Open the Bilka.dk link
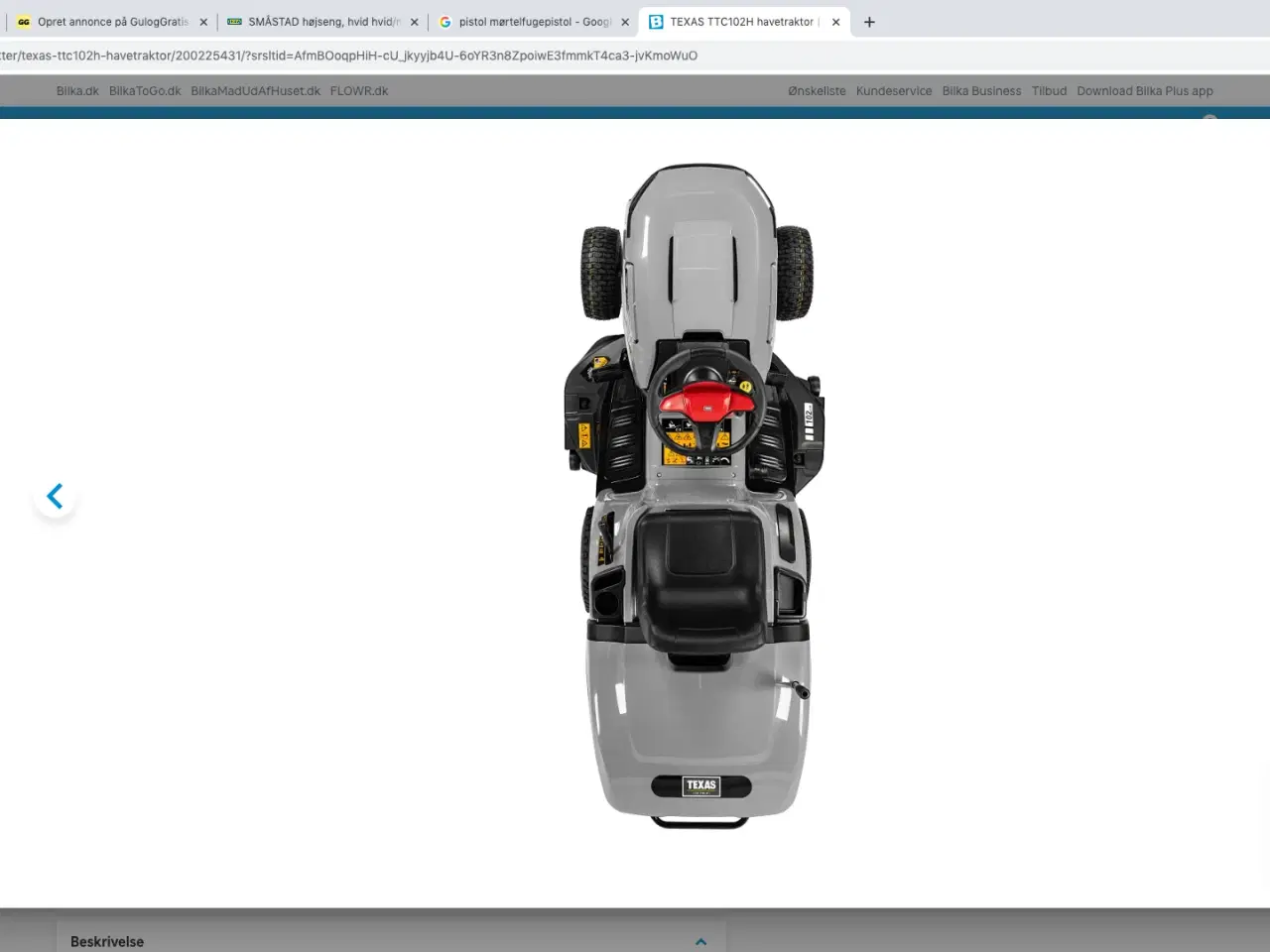 pos(77,91)
